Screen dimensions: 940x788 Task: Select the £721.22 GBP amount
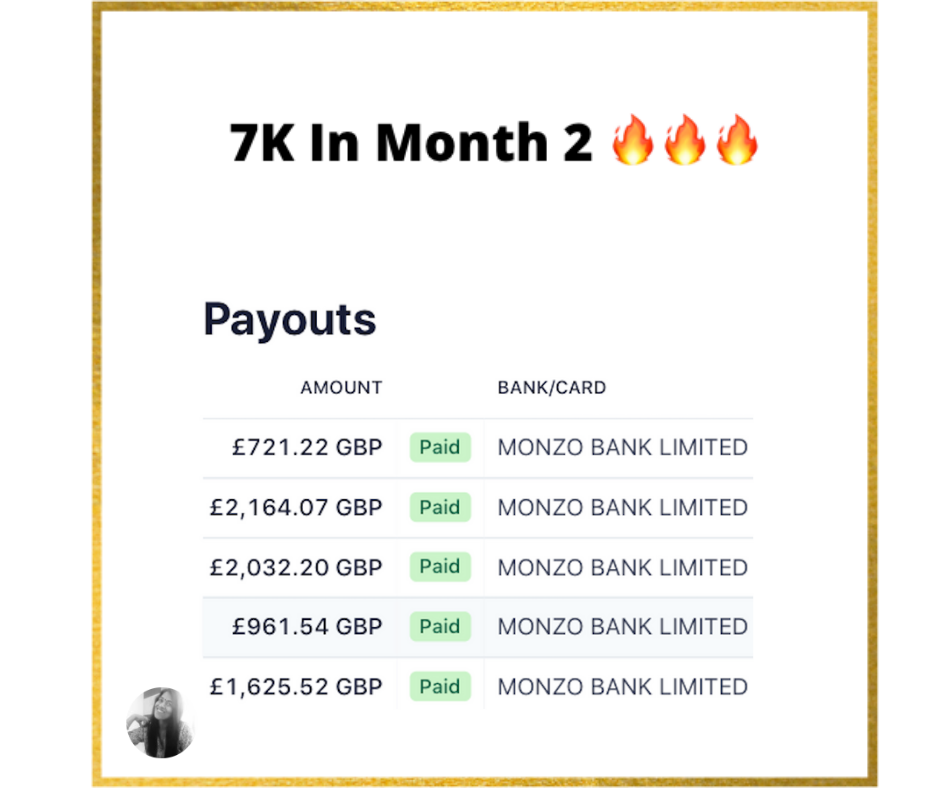tap(307, 447)
